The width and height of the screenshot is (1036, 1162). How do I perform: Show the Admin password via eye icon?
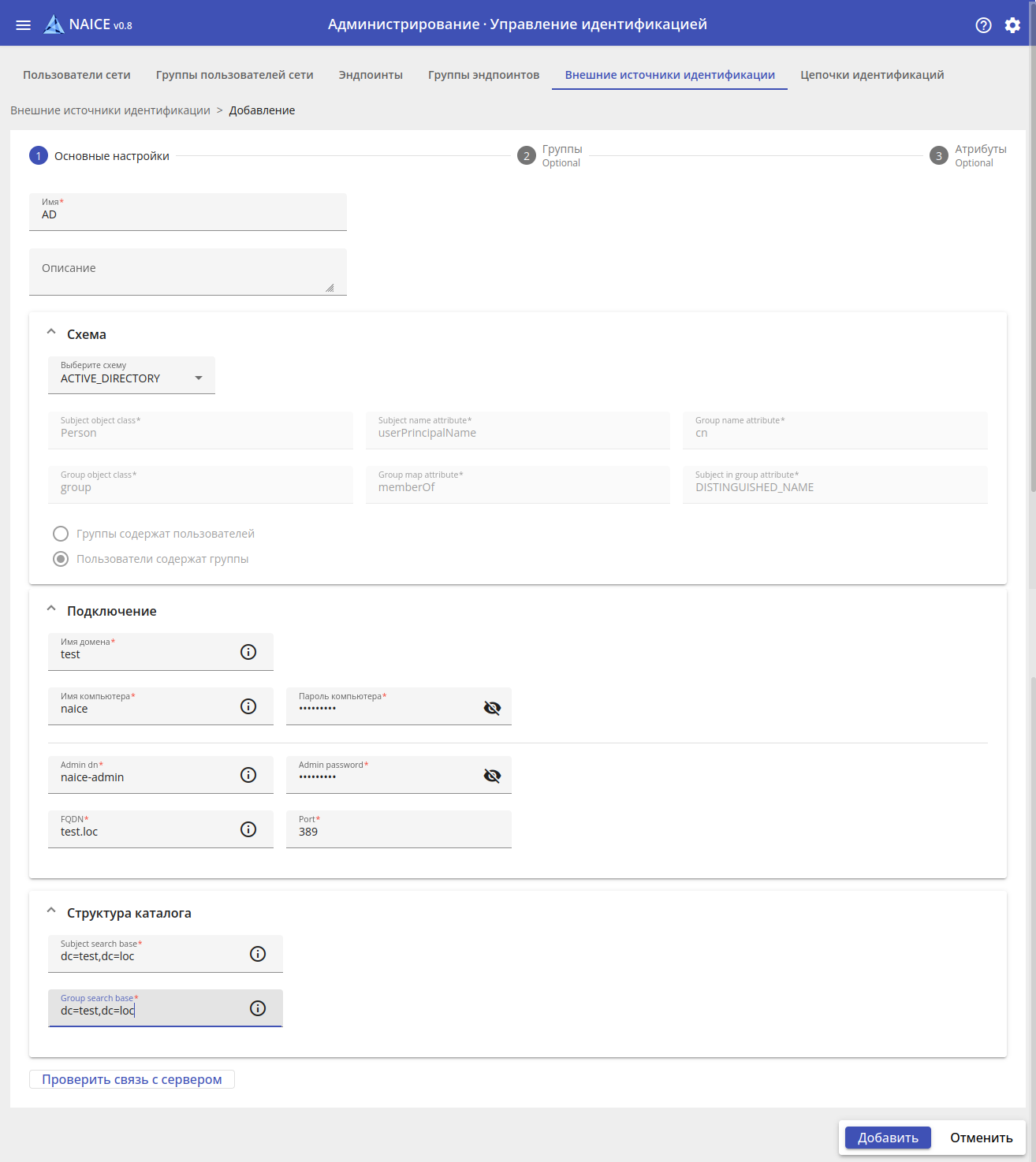[x=492, y=776]
